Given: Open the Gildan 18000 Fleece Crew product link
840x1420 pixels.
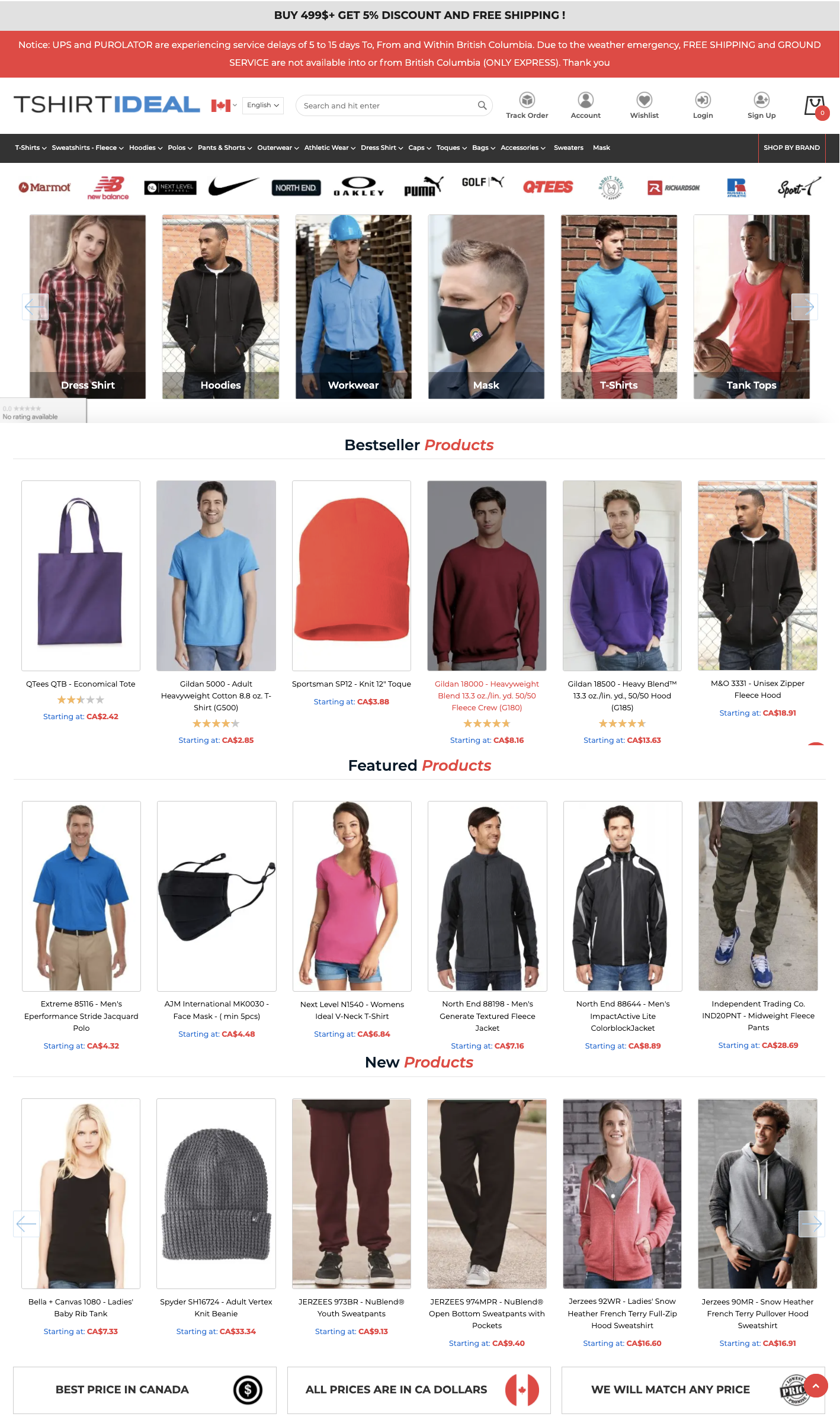Looking at the screenshot, I should (487, 695).
